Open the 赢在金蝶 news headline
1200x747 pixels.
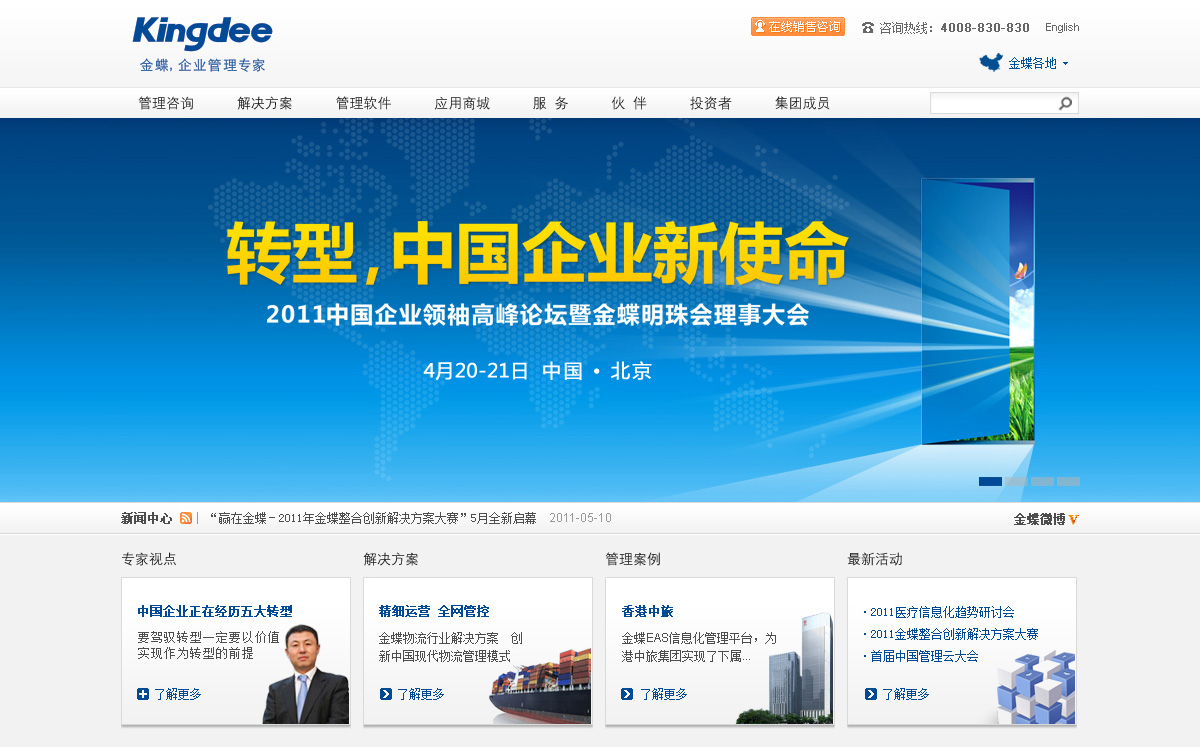pos(373,518)
